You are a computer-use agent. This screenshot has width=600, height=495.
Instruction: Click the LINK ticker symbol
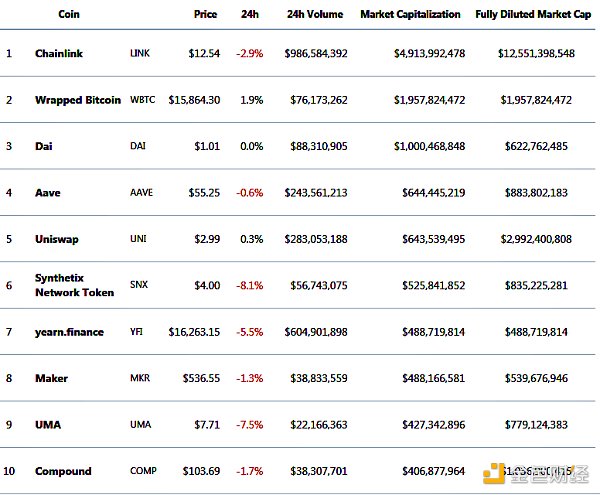click(140, 53)
